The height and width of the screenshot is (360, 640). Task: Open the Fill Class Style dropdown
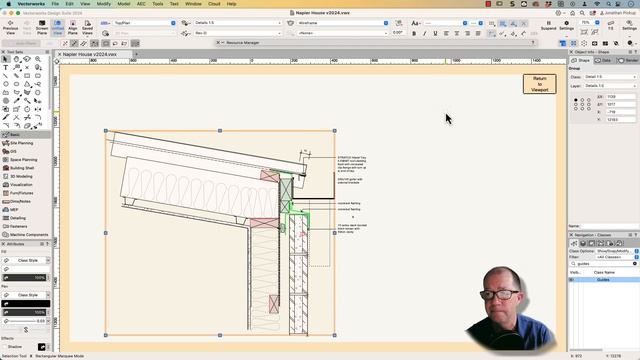(x=26, y=260)
